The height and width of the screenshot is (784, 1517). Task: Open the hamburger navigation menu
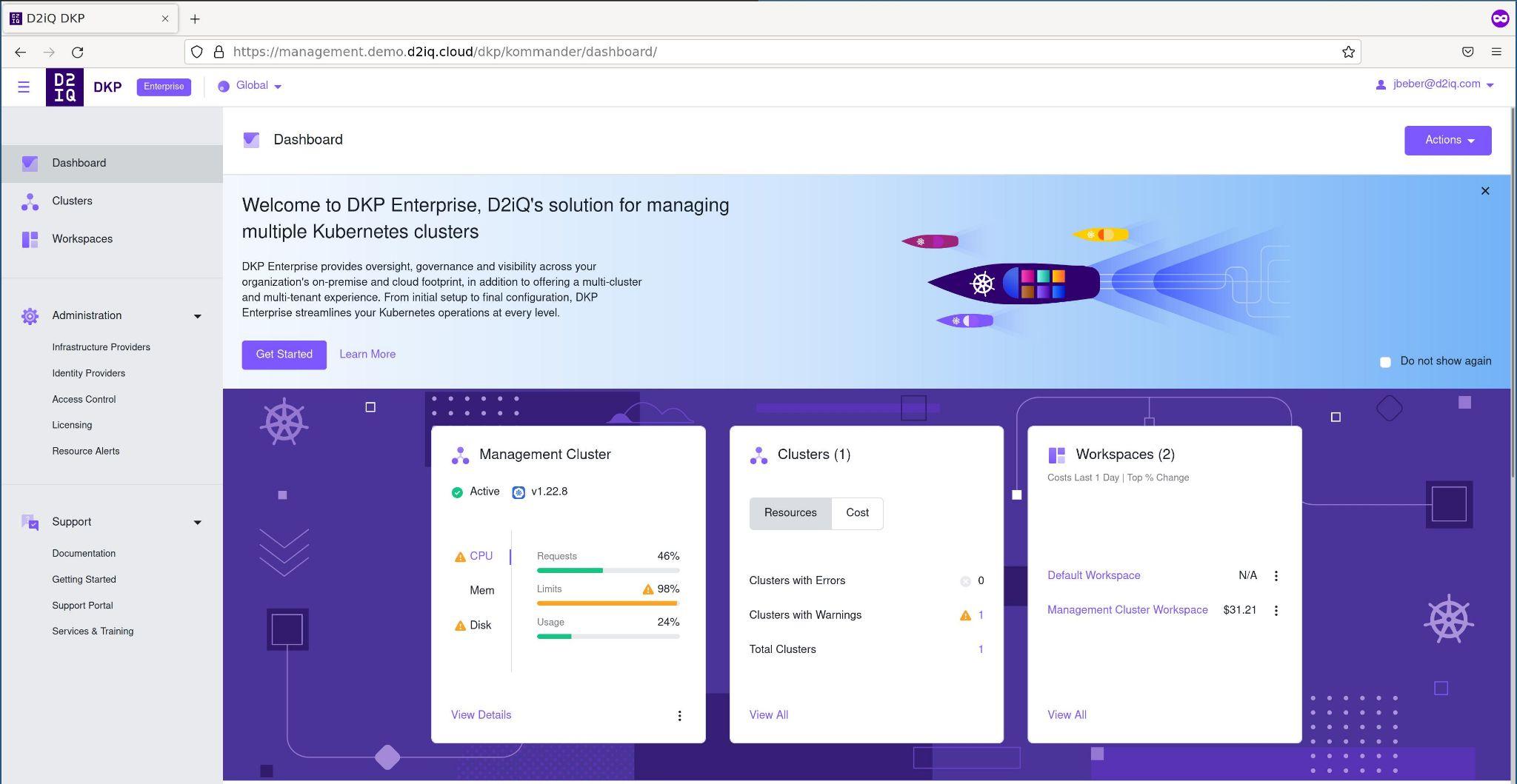[x=24, y=87]
